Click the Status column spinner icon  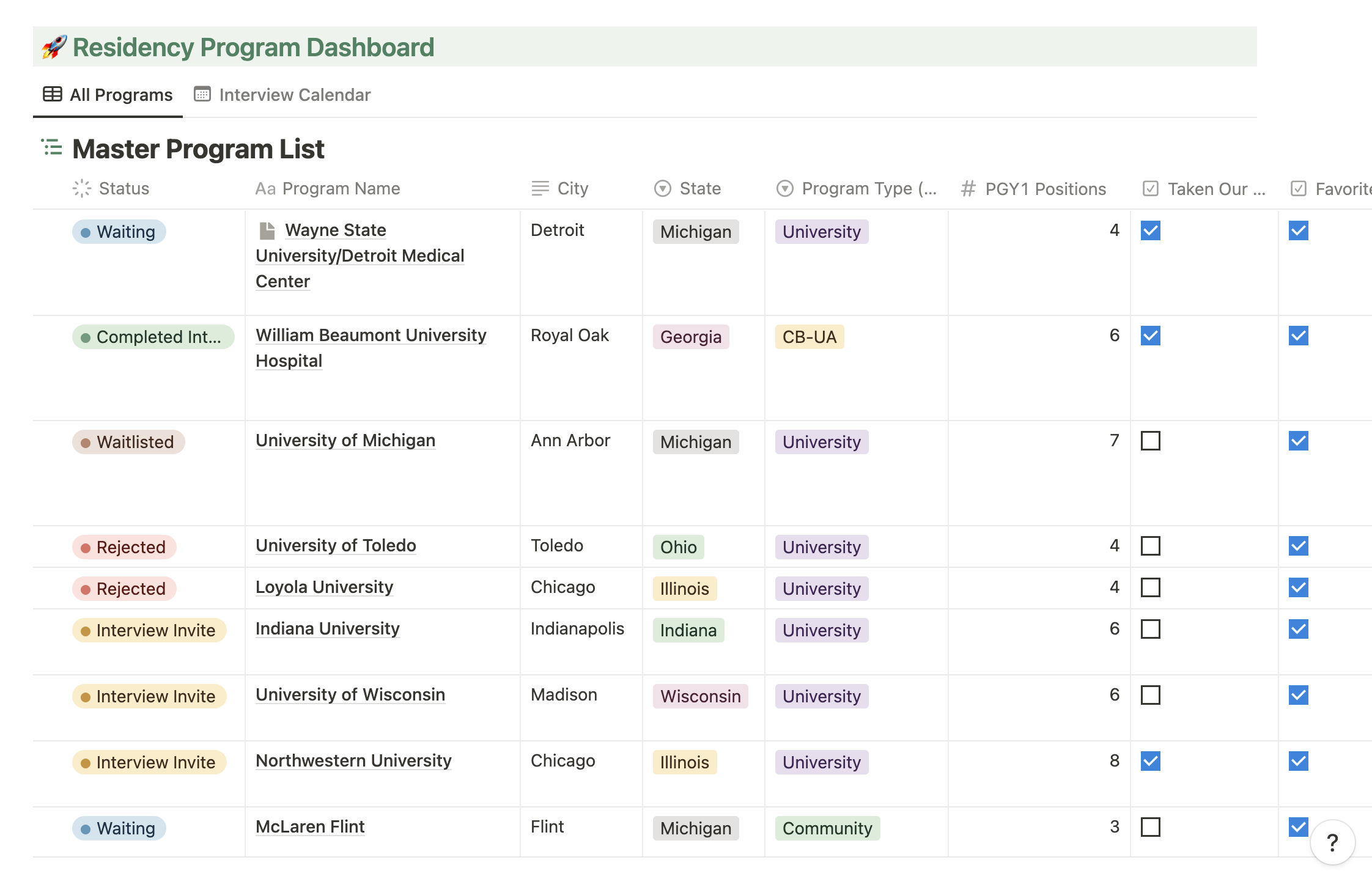[81, 188]
